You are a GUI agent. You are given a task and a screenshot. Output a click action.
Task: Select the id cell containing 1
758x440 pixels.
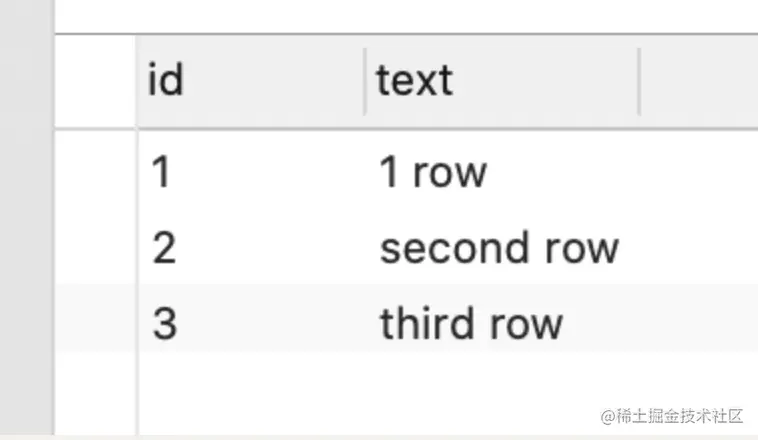click(x=162, y=172)
